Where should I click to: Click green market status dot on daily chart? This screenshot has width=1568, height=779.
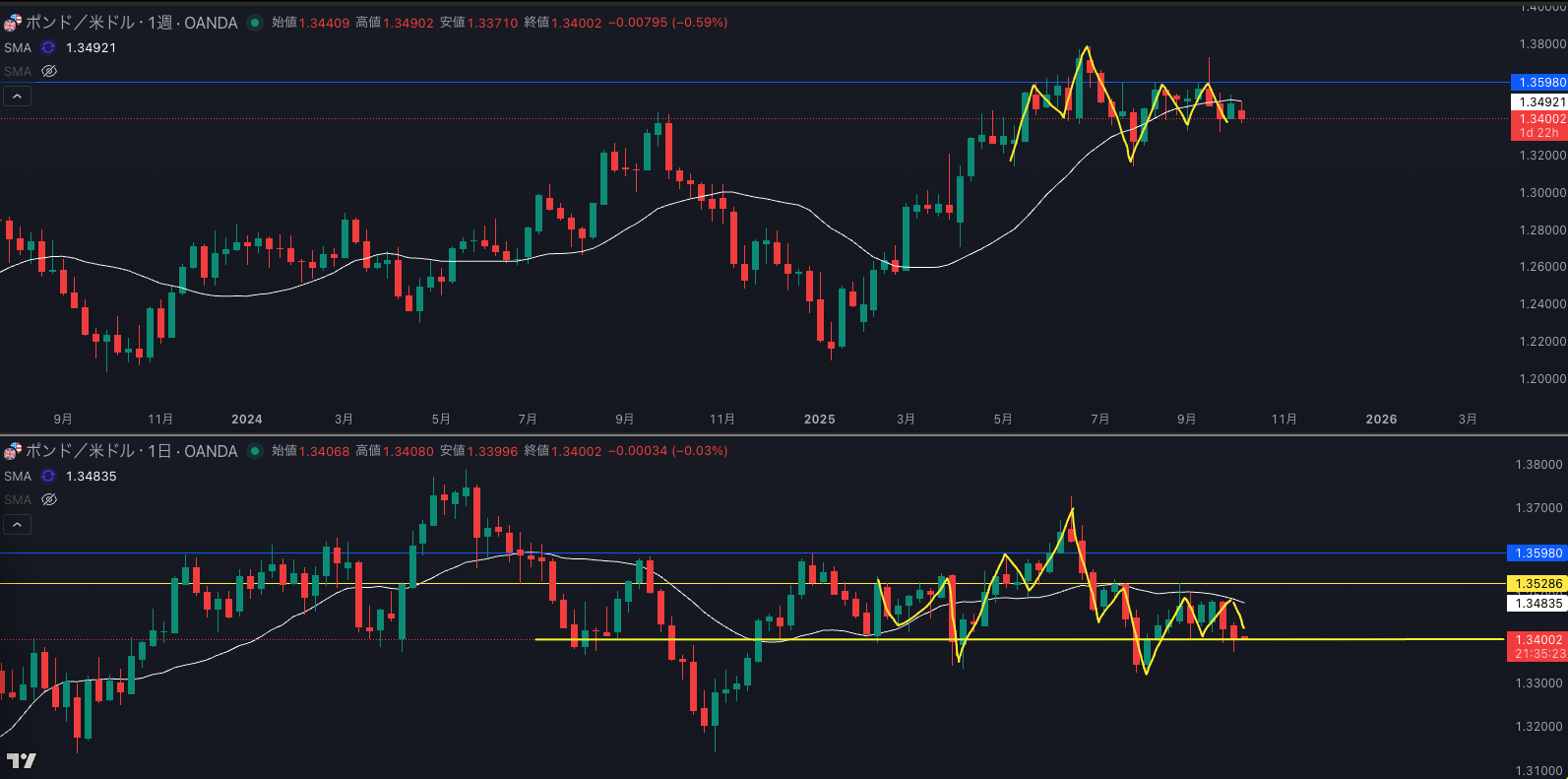[x=255, y=451]
